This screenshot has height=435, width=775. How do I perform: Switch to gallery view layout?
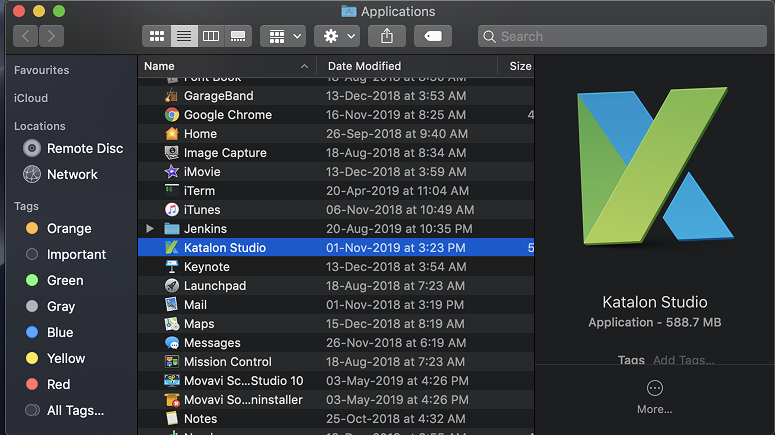(238, 36)
